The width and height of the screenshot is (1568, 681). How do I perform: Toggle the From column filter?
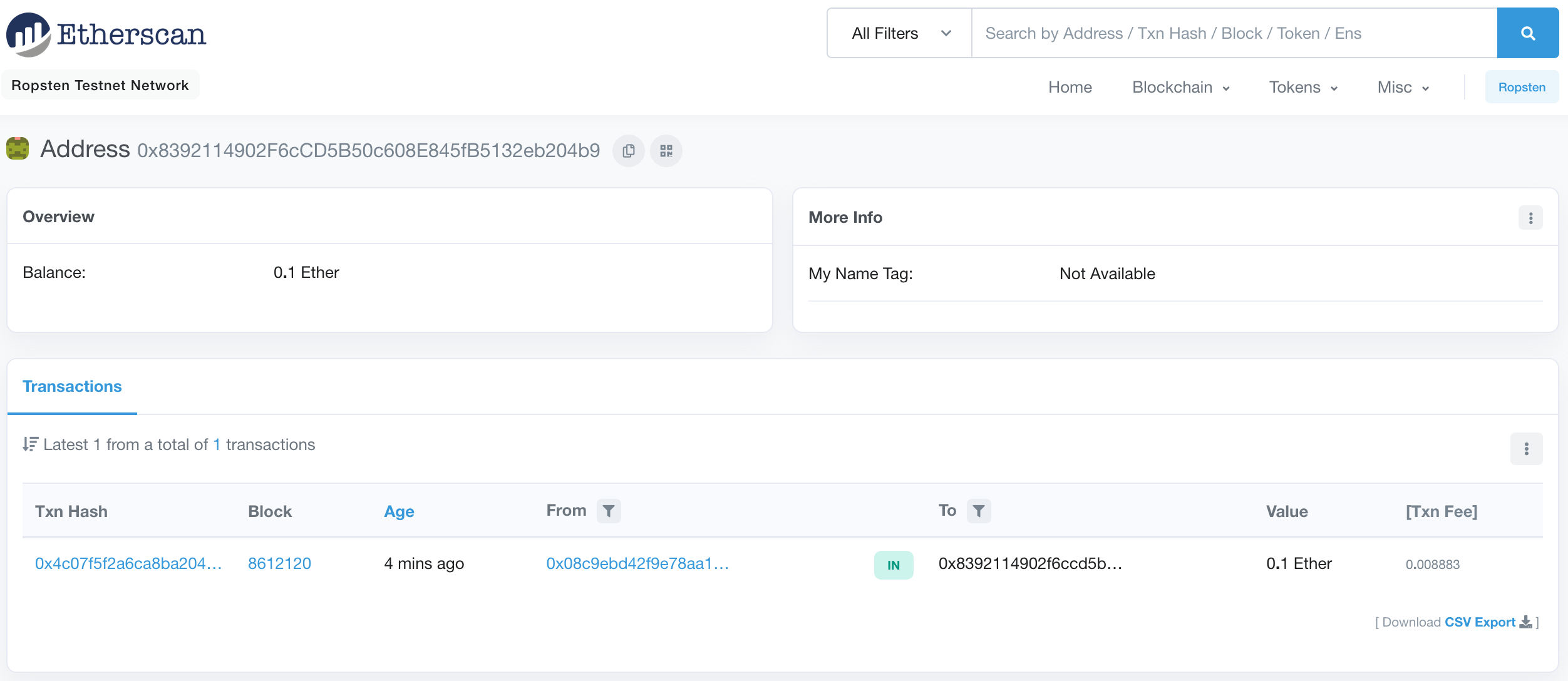pos(608,511)
